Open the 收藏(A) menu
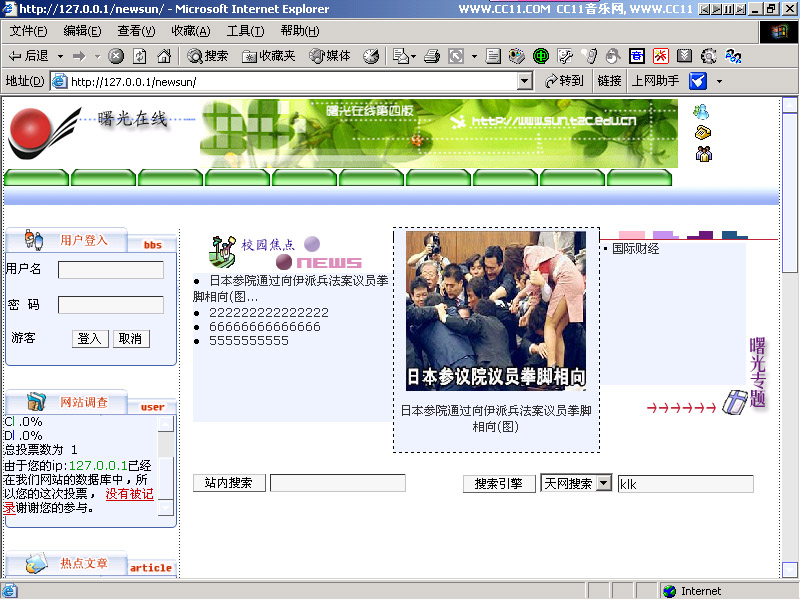The image size is (800, 600). (190, 31)
